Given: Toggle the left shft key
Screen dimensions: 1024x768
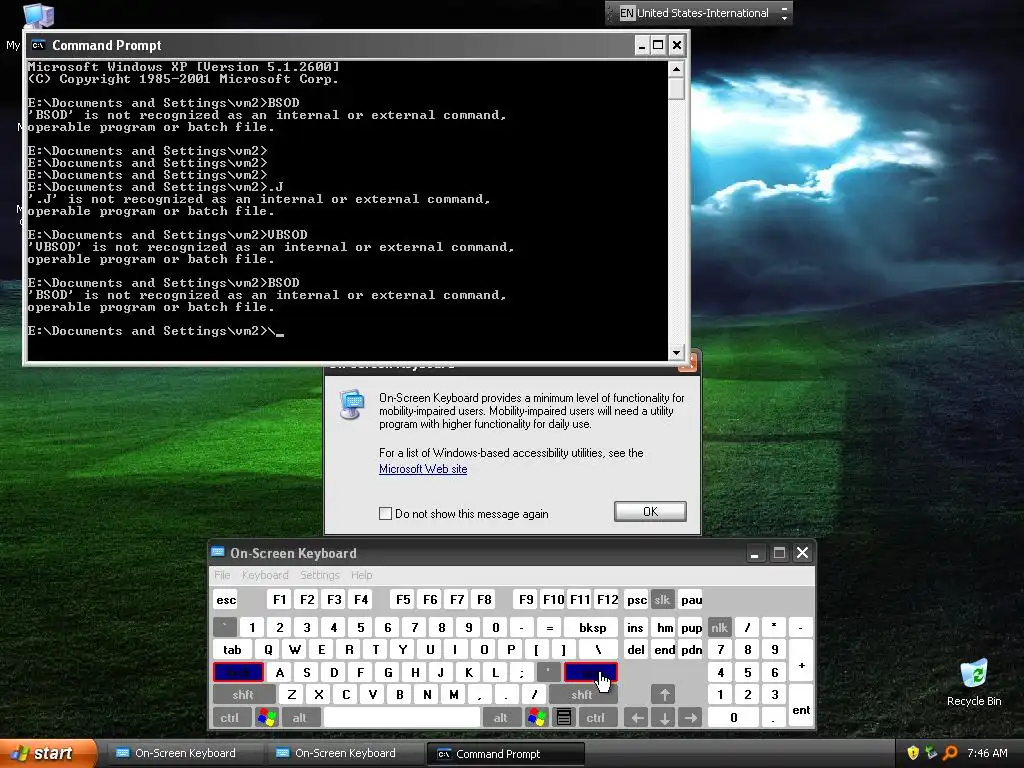Looking at the screenshot, I should pyautogui.click(x=242, y=695).
